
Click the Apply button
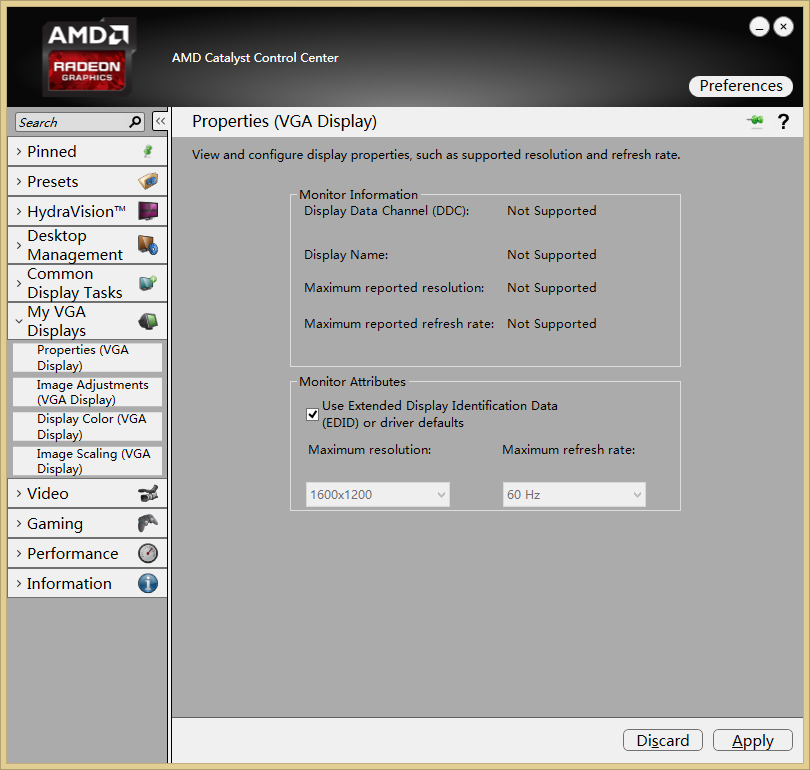point(753,740)
